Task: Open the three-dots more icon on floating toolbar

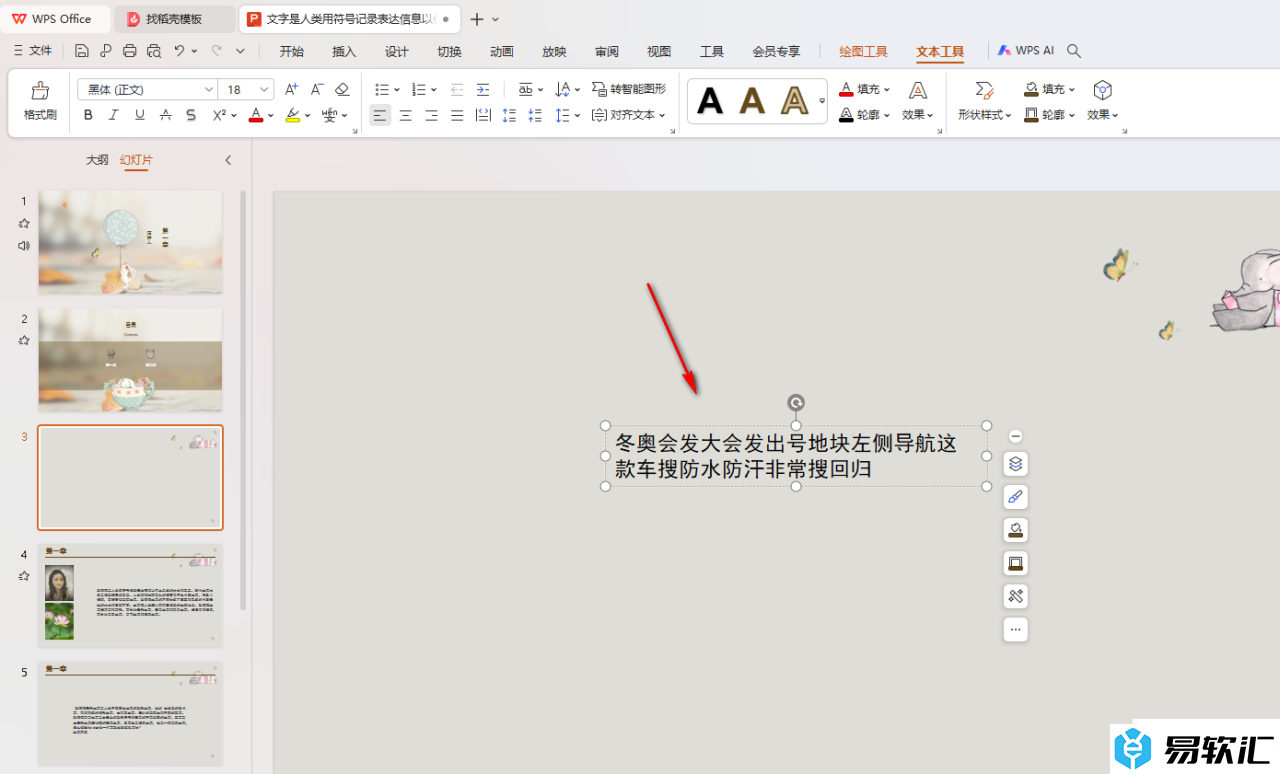Action: pos(1015,629)
